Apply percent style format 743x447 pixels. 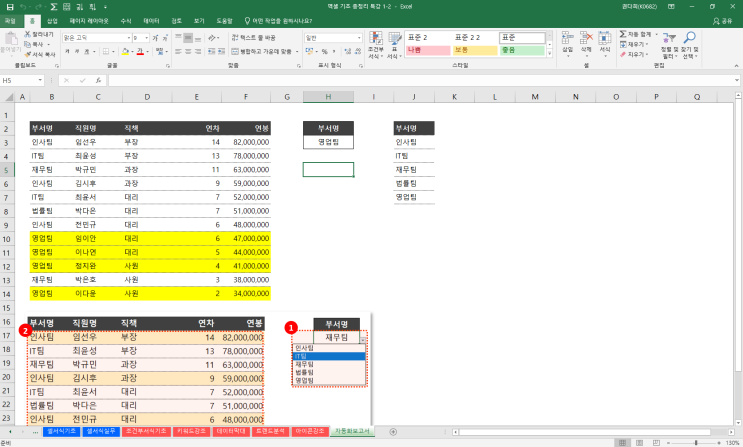(x=325, y=51)
